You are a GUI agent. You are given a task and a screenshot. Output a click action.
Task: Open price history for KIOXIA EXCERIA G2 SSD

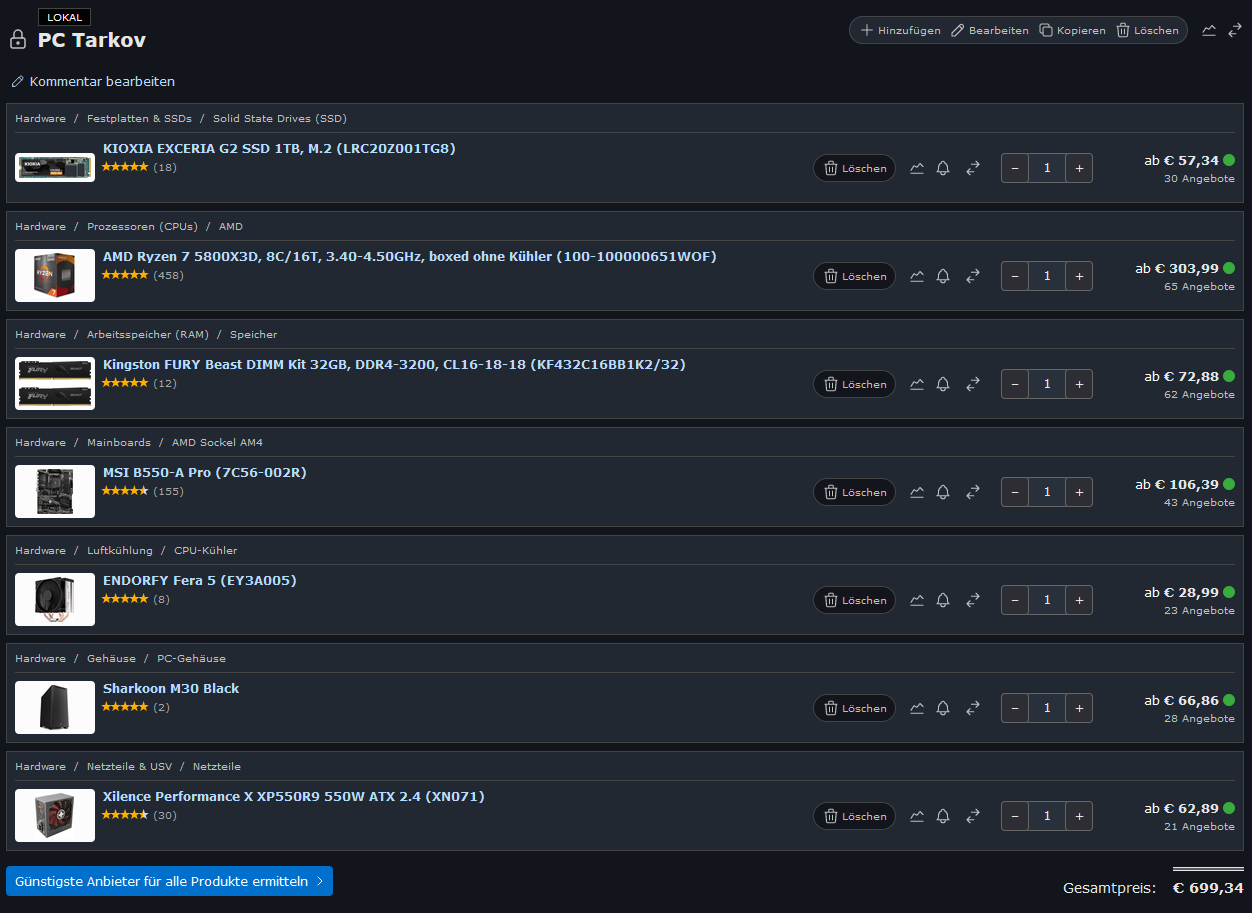917,168
